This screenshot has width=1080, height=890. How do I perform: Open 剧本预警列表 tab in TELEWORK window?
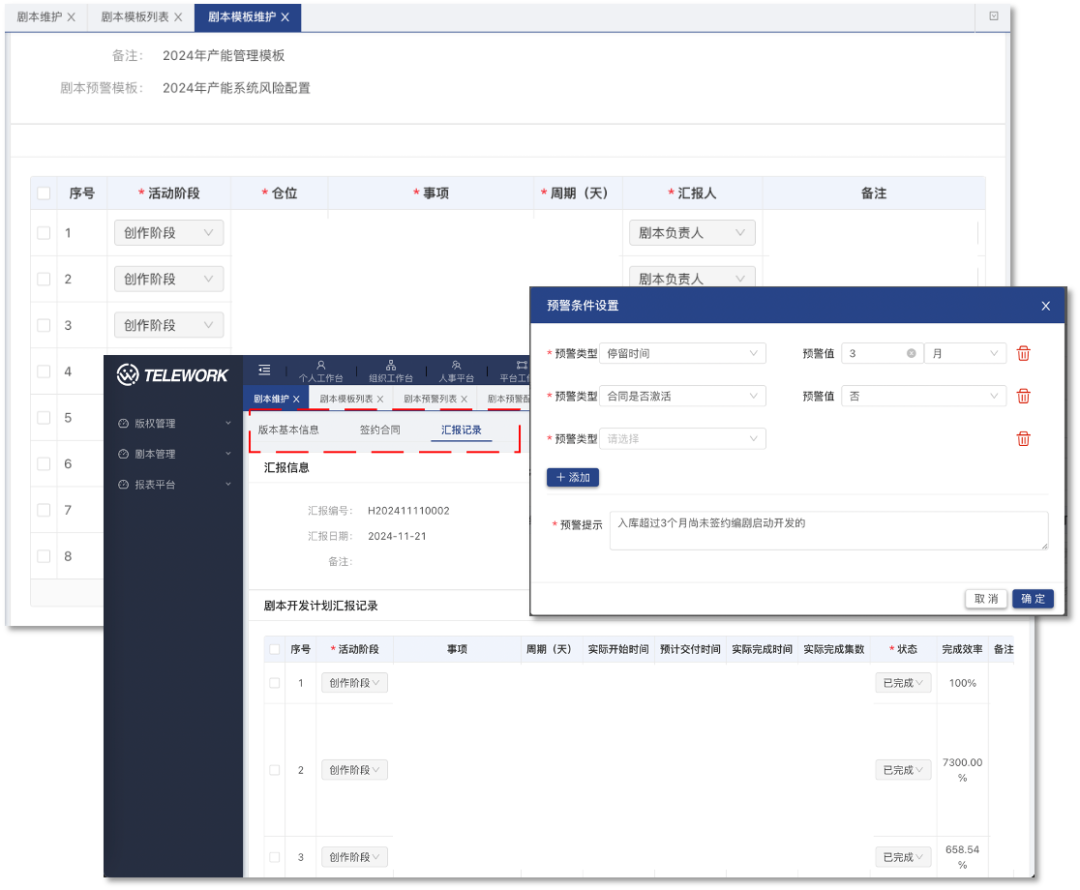point(430,399)
